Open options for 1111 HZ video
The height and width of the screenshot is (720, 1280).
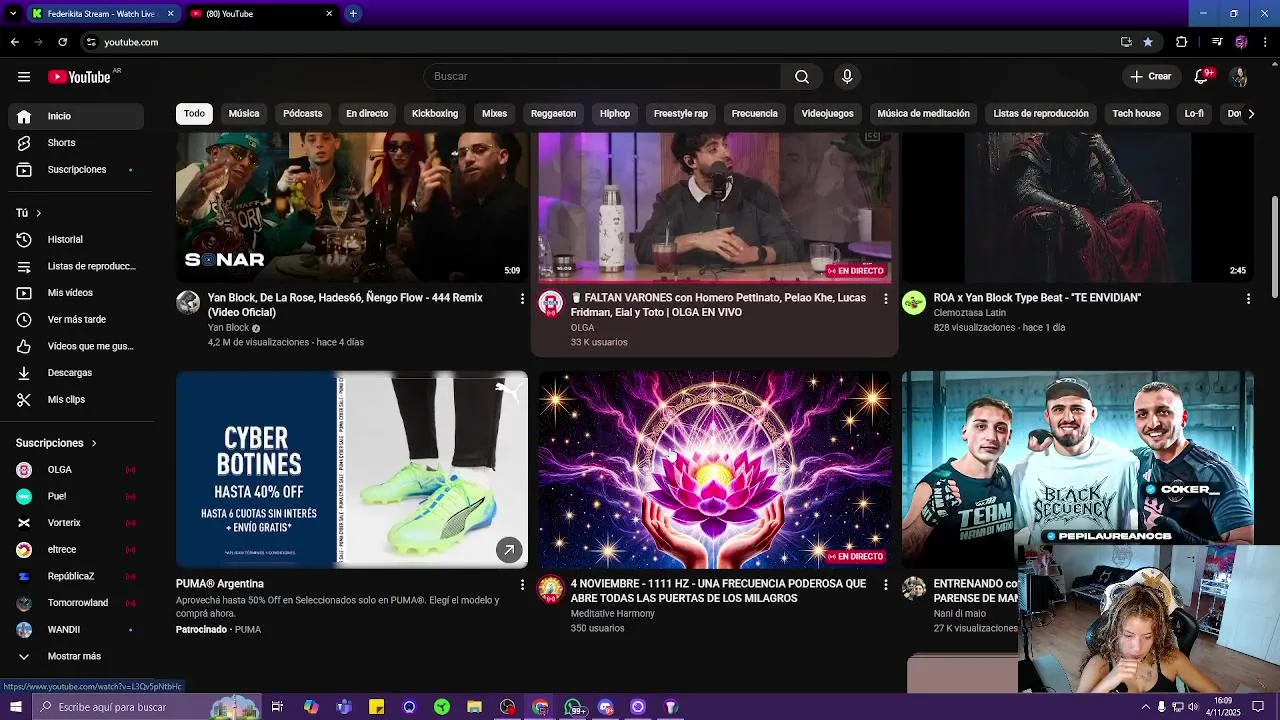(x=885, y=585)
